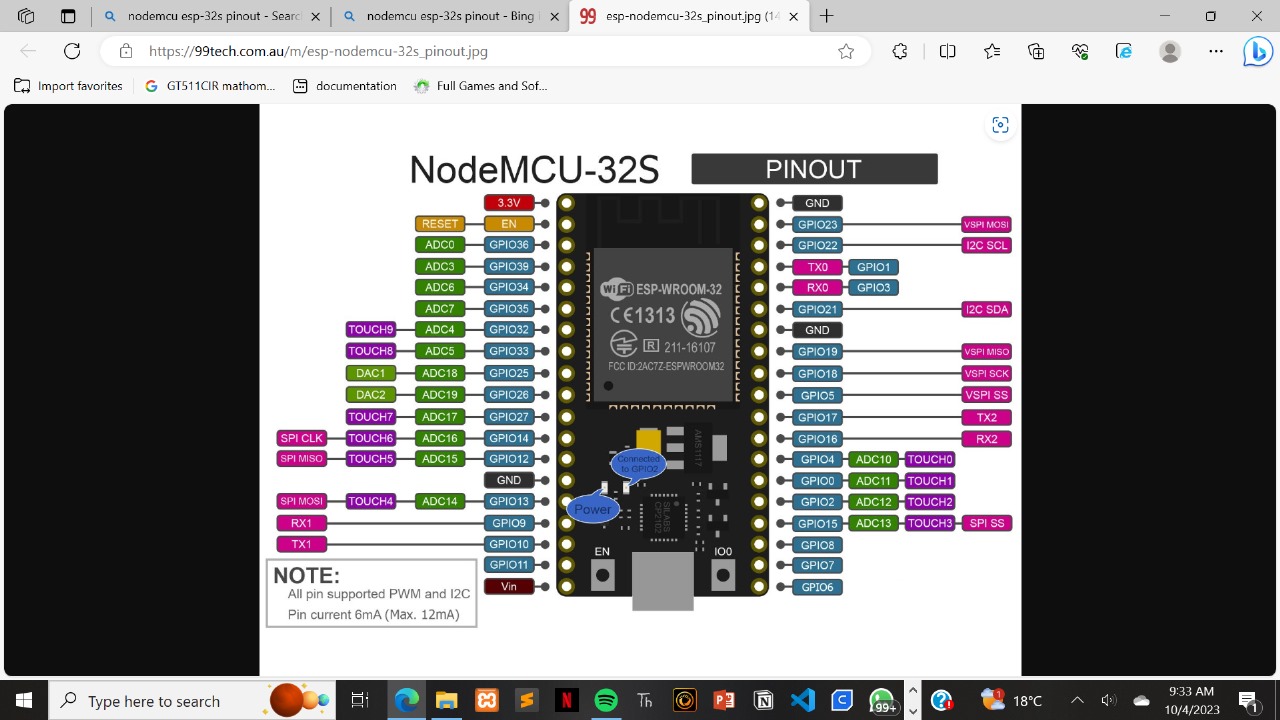Open Internet Explorer mode icon

[1124, 51]
